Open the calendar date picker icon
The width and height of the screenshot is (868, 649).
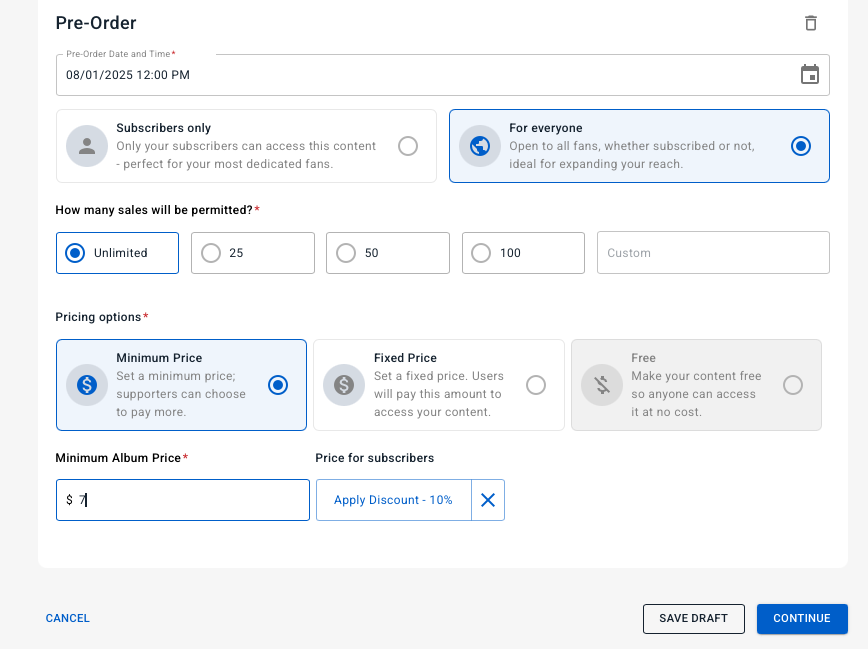[810, 74]
